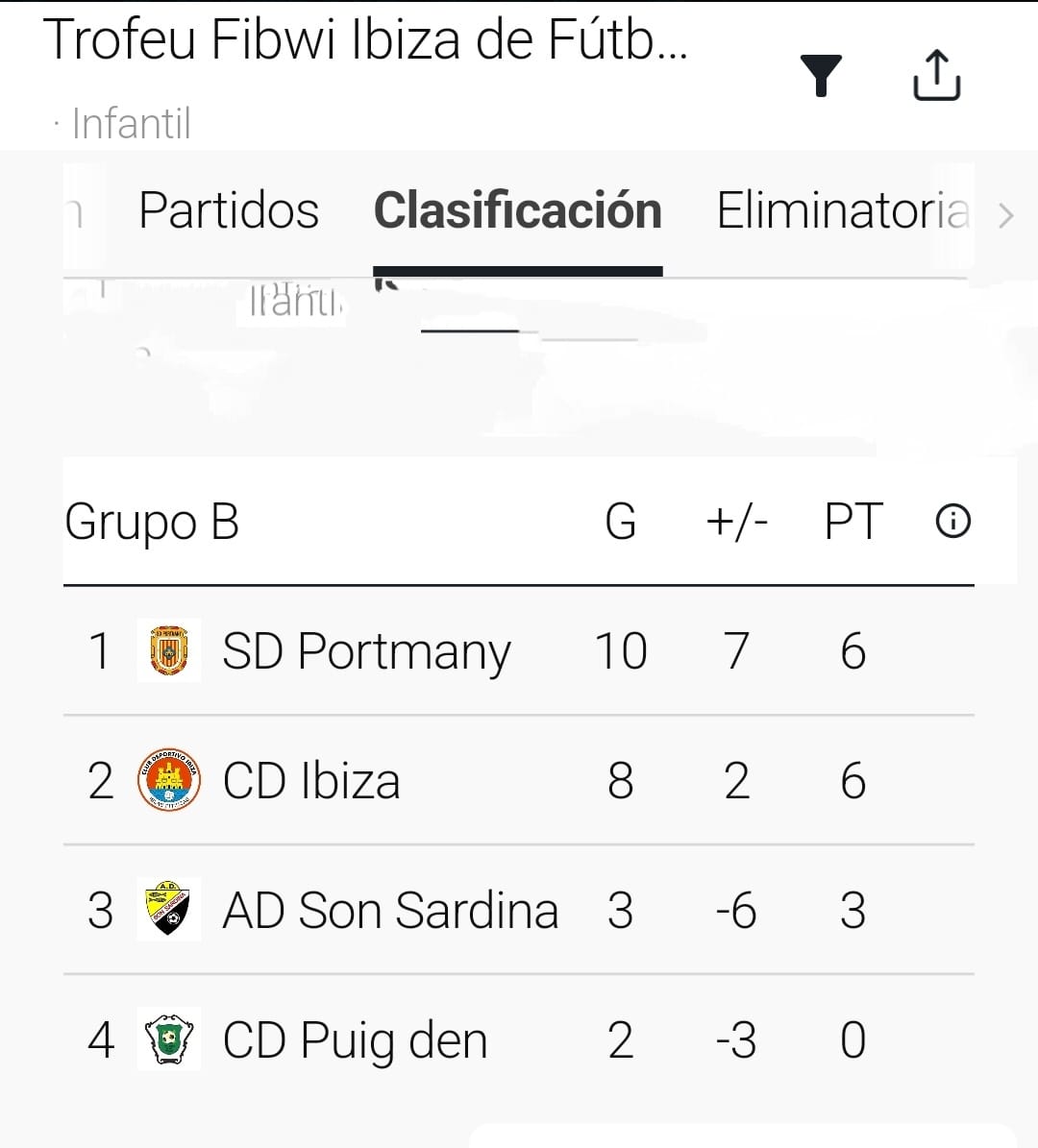Tap the CD Ibiza club crest
Viewport: 1038px width, 1148px height.
pos(169,780)
